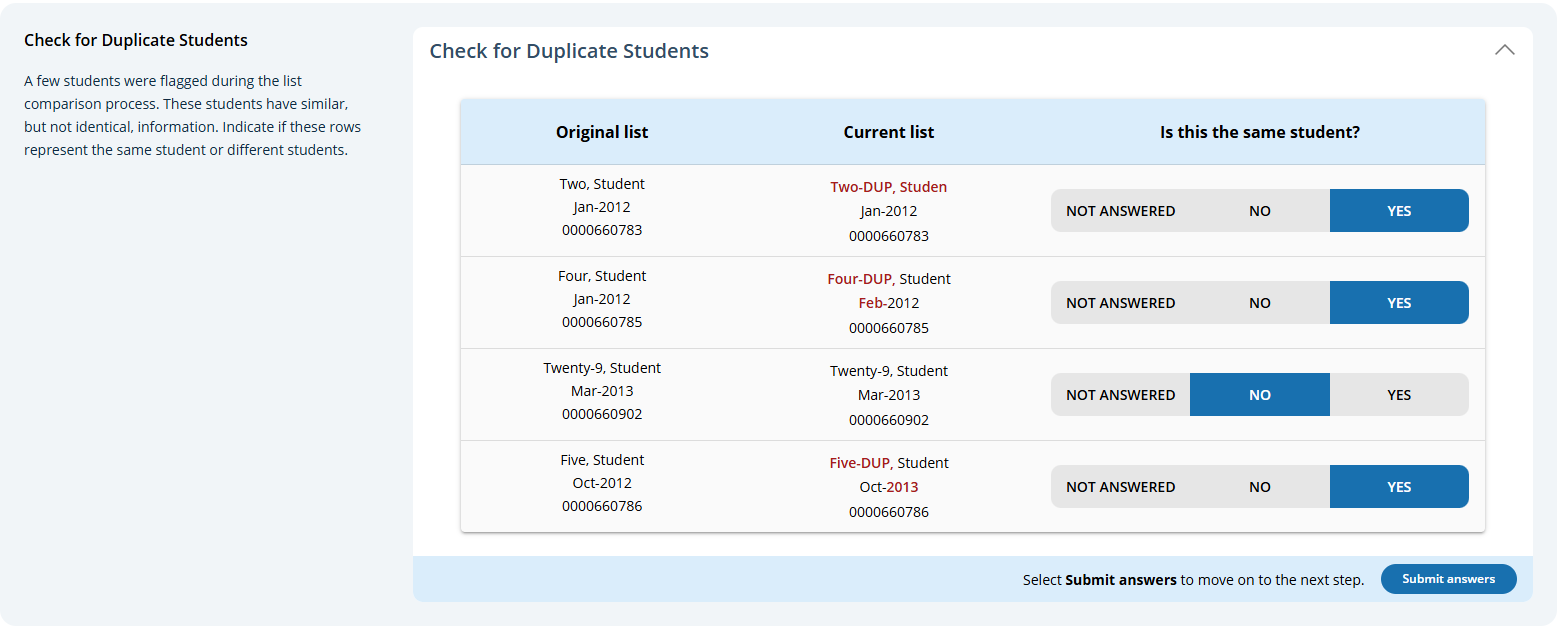Set Twenty-9, Student row to NOT ANSWERED
Viewport: 1559px width, 628px height.
[x=1120, y=395]
